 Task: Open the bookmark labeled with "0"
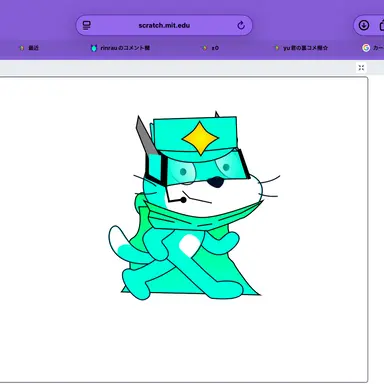211,48
